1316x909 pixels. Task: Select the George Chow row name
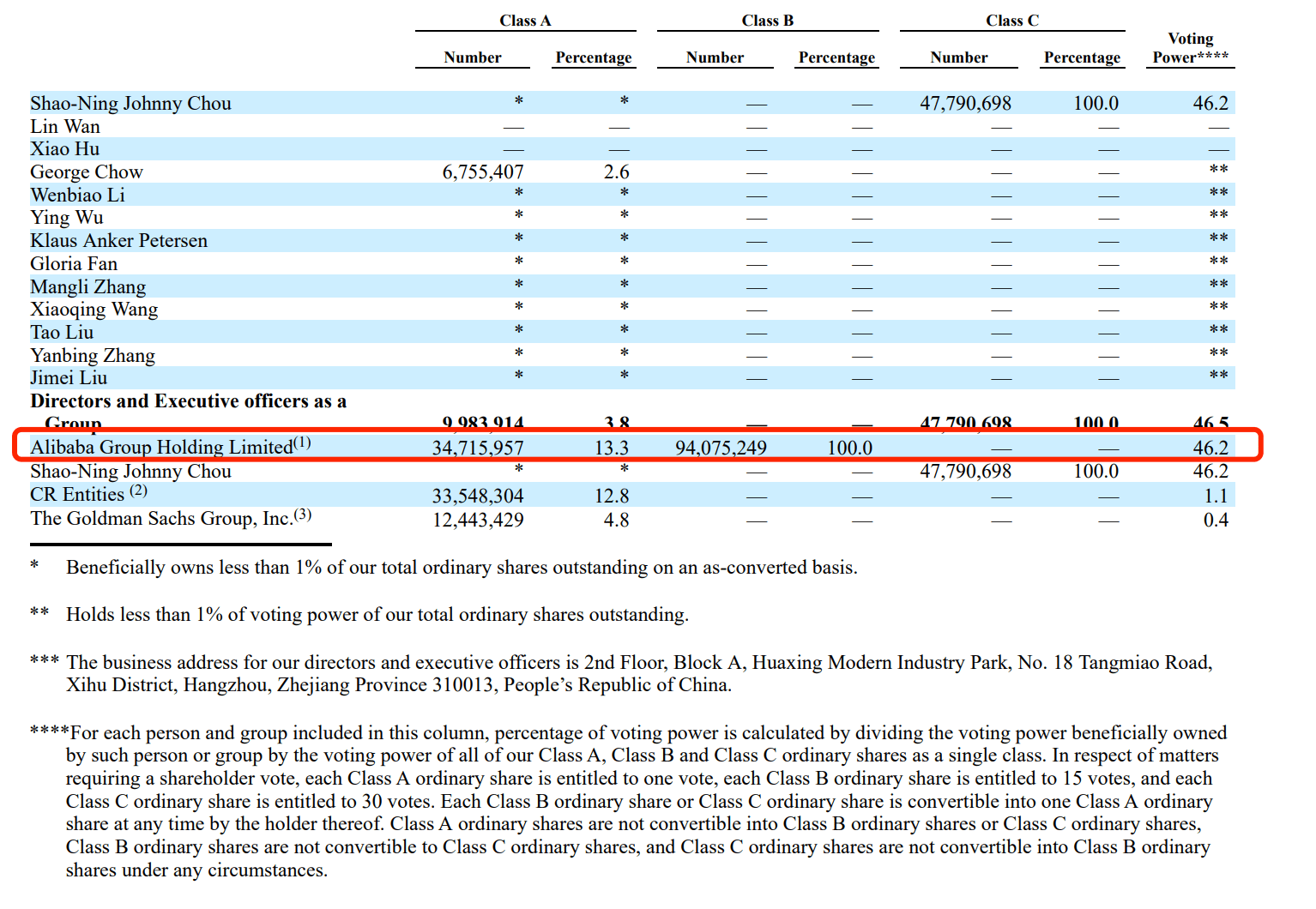pyautogui.click(x=87, y=172)
